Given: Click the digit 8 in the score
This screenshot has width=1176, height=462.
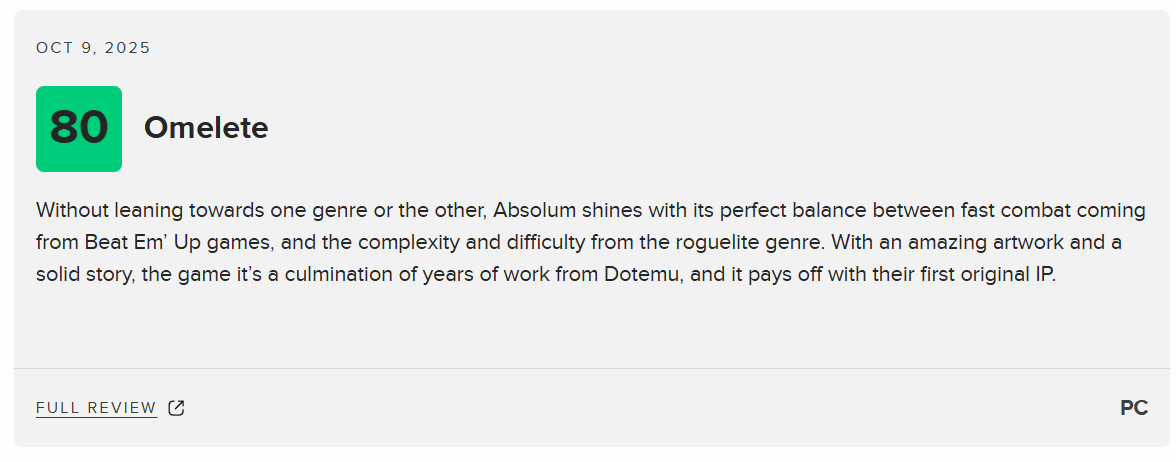Looking at the screenshot, I should click(x=64, y=129).
